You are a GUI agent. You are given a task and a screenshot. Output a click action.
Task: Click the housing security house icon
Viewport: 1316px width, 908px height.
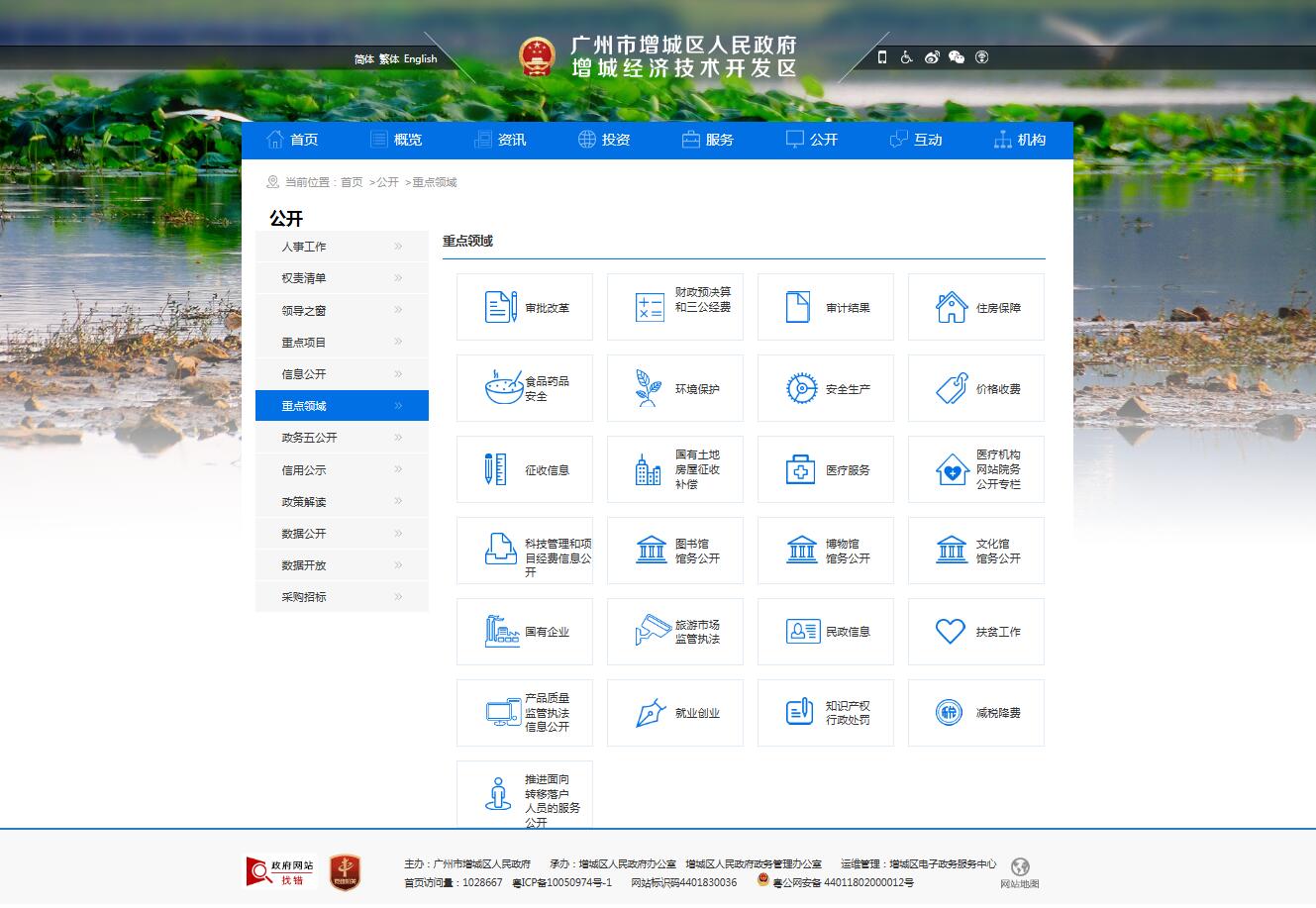tap(951, 307)
